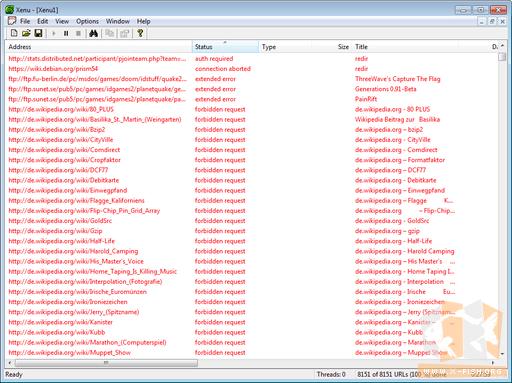This screenshot has width=512, height=383.
Task: Start checking with the play arrow icon
Action: tap(54, 33)
